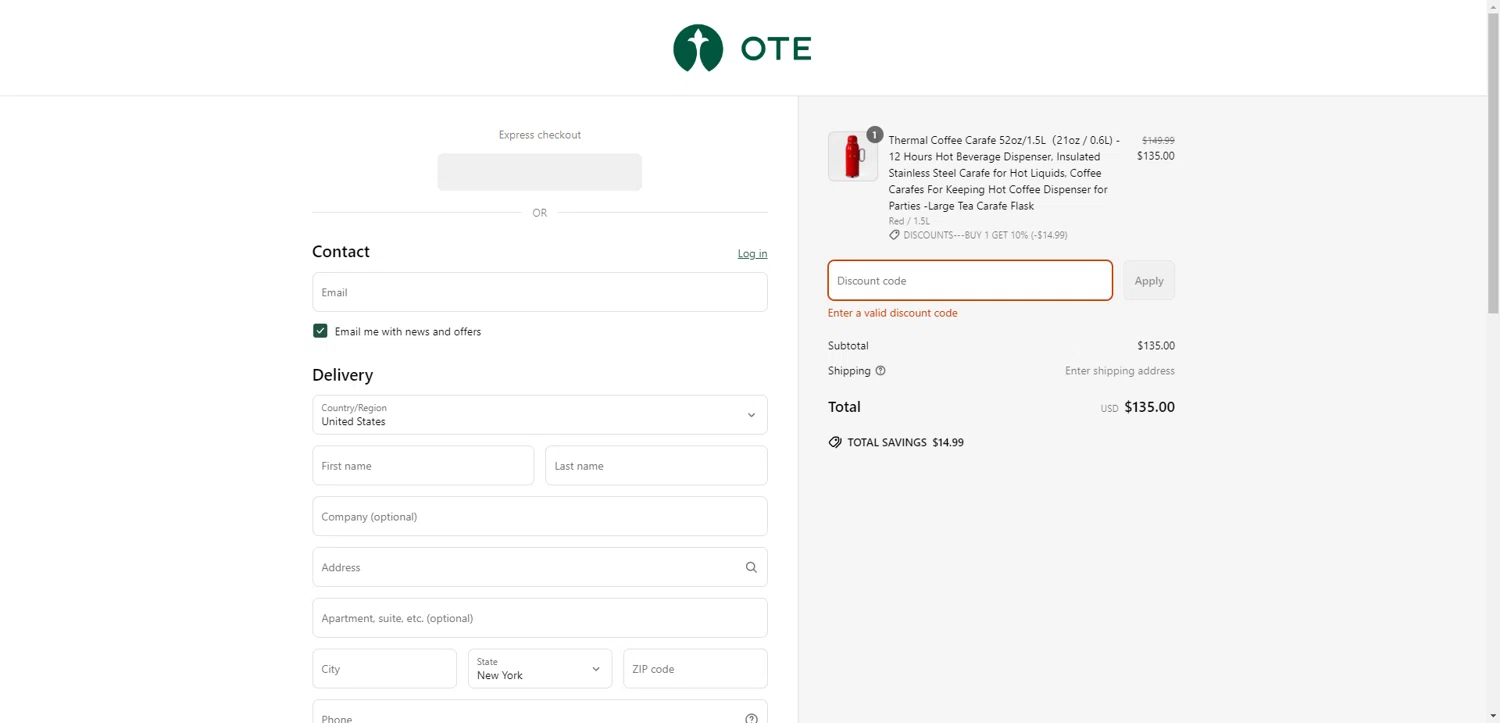Open the State dropdown showing New York
This screenshot has width=1500, height=723.
pos(540,669)
